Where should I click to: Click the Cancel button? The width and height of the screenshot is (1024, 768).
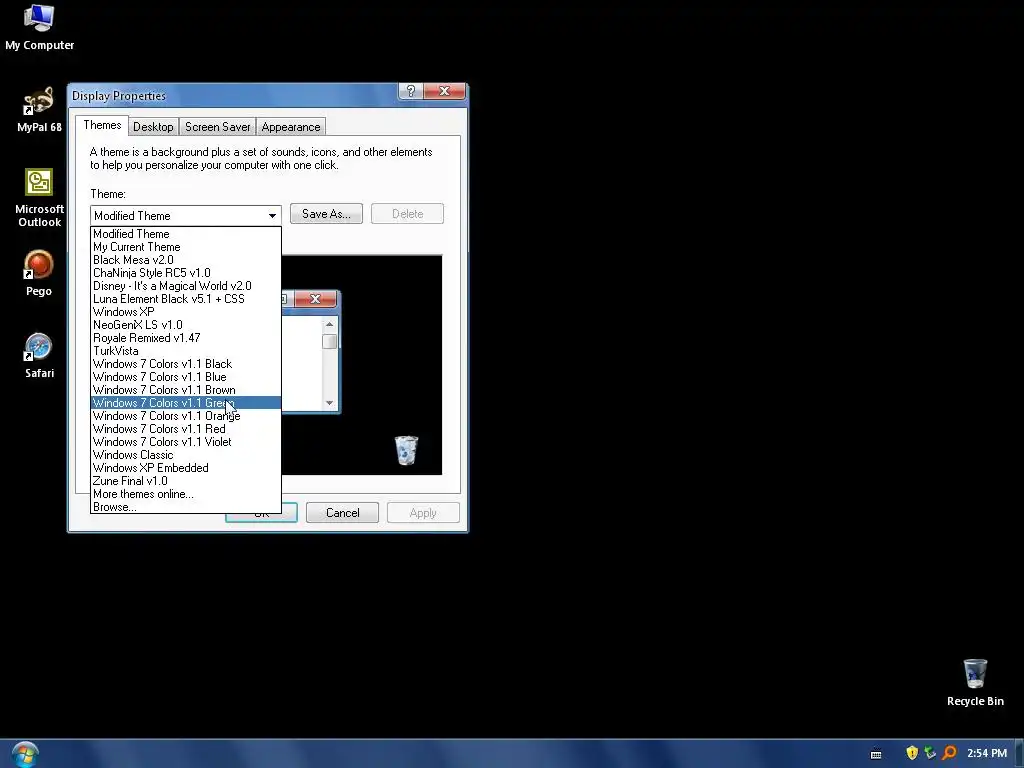[342, 513]
